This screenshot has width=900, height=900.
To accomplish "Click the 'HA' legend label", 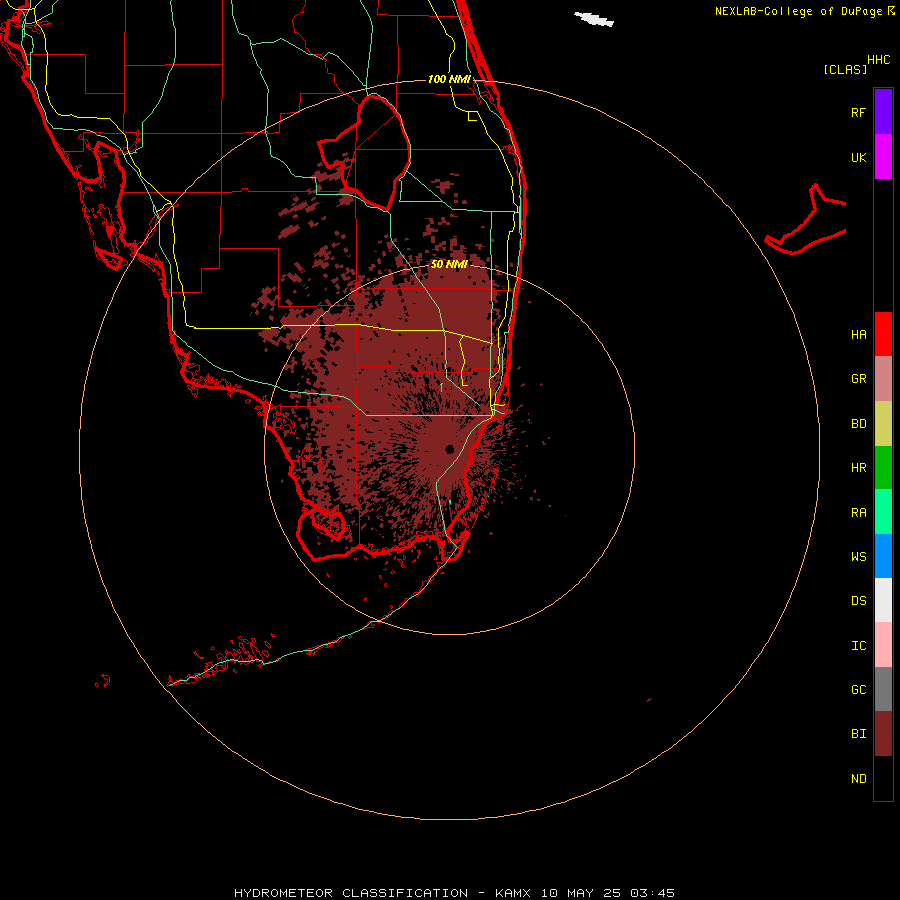I will (858, 334).
